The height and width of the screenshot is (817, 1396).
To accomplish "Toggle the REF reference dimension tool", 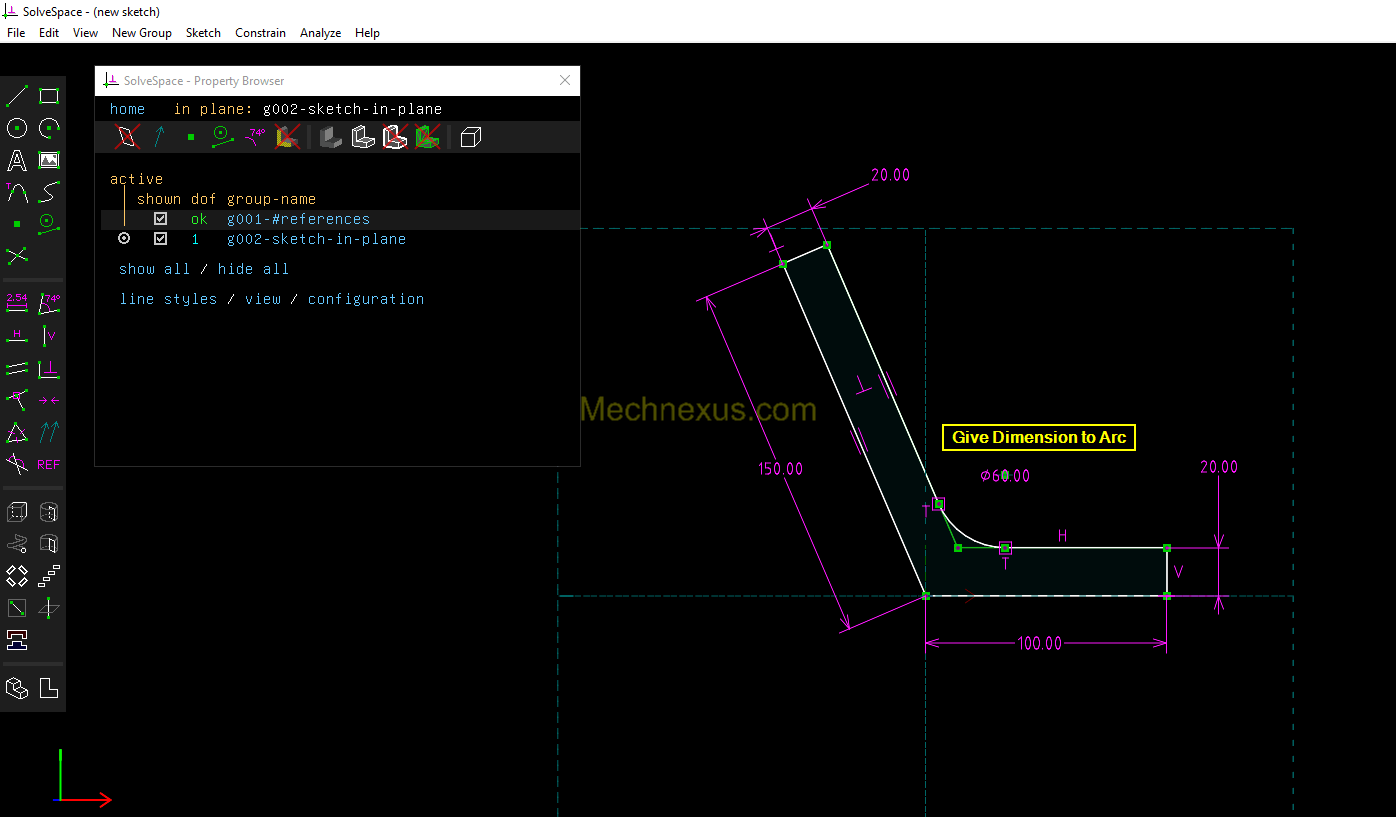I will (x=49, y=465).
